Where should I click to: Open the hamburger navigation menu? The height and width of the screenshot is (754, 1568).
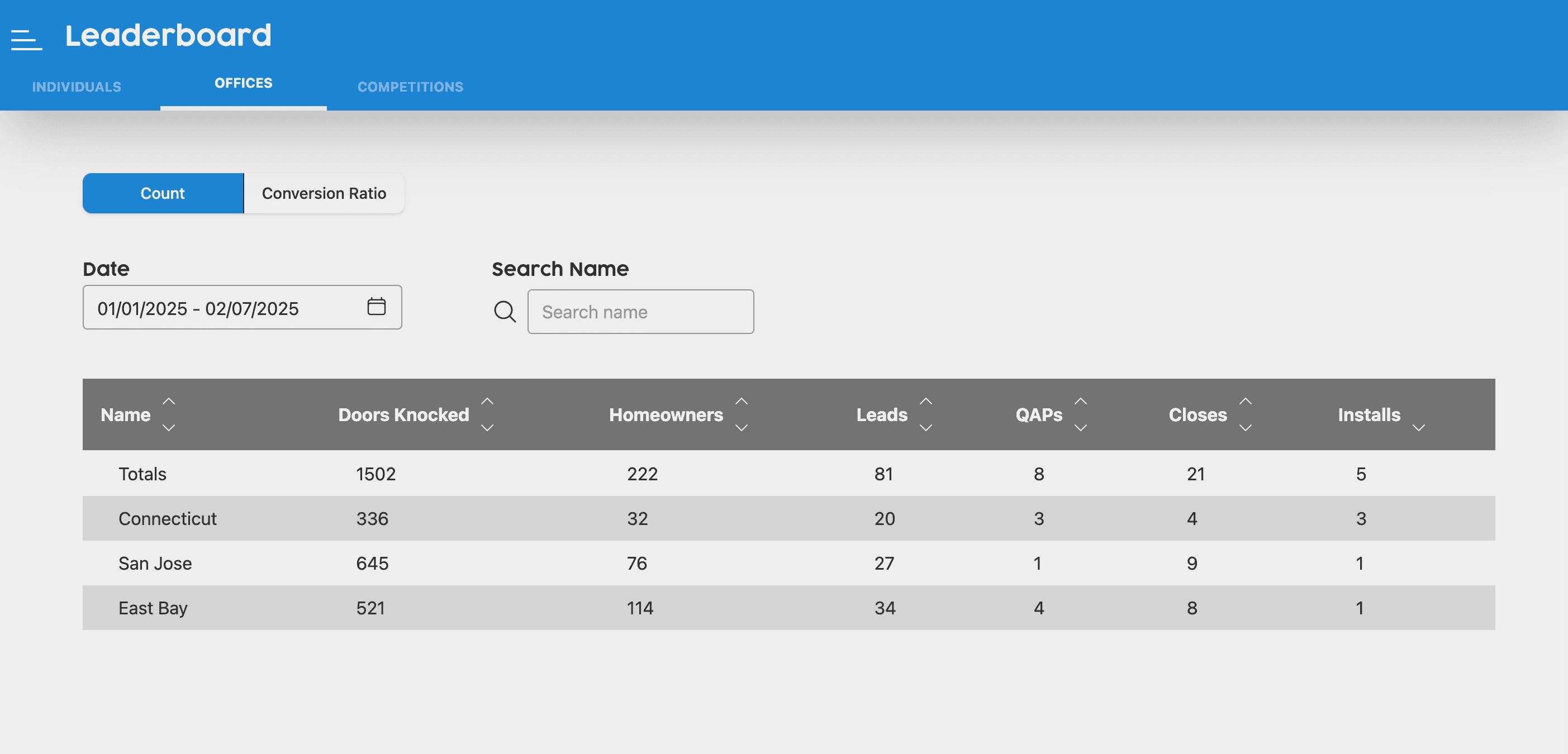tap(26, 39)
